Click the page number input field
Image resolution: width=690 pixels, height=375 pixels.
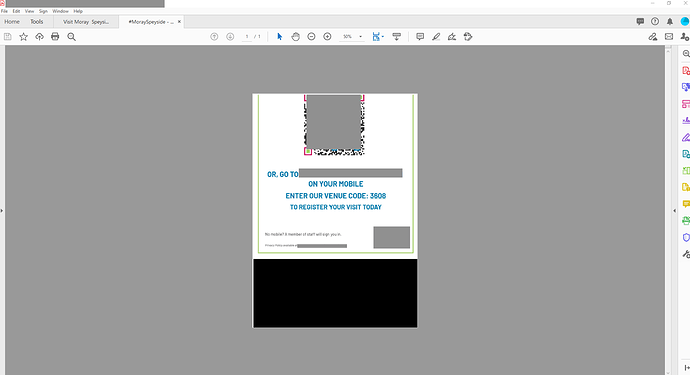(x=247, y=37)
